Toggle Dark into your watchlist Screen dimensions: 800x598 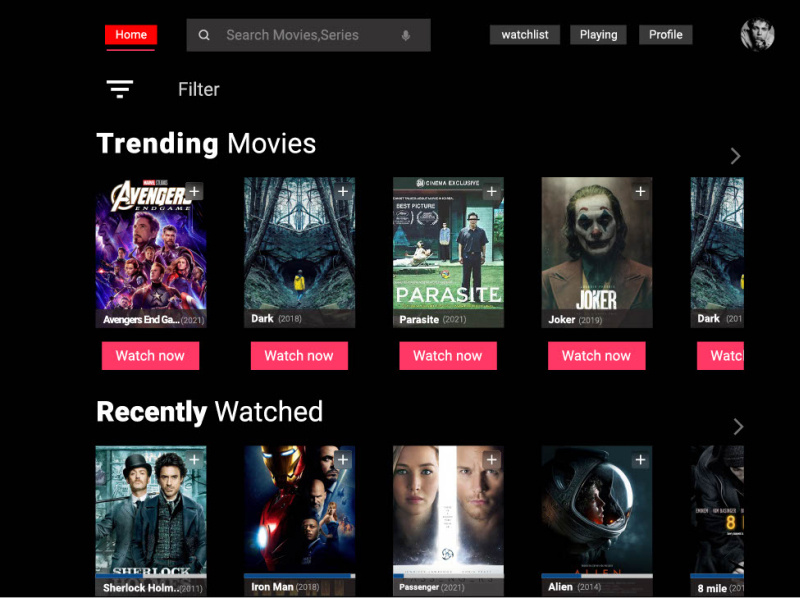click(343, 190)
